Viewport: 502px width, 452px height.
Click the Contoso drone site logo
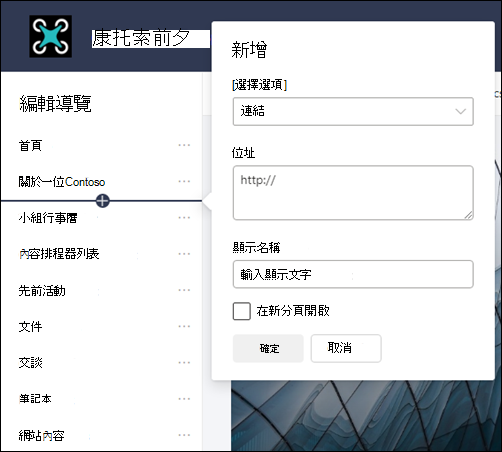click(x=50, y=36)
